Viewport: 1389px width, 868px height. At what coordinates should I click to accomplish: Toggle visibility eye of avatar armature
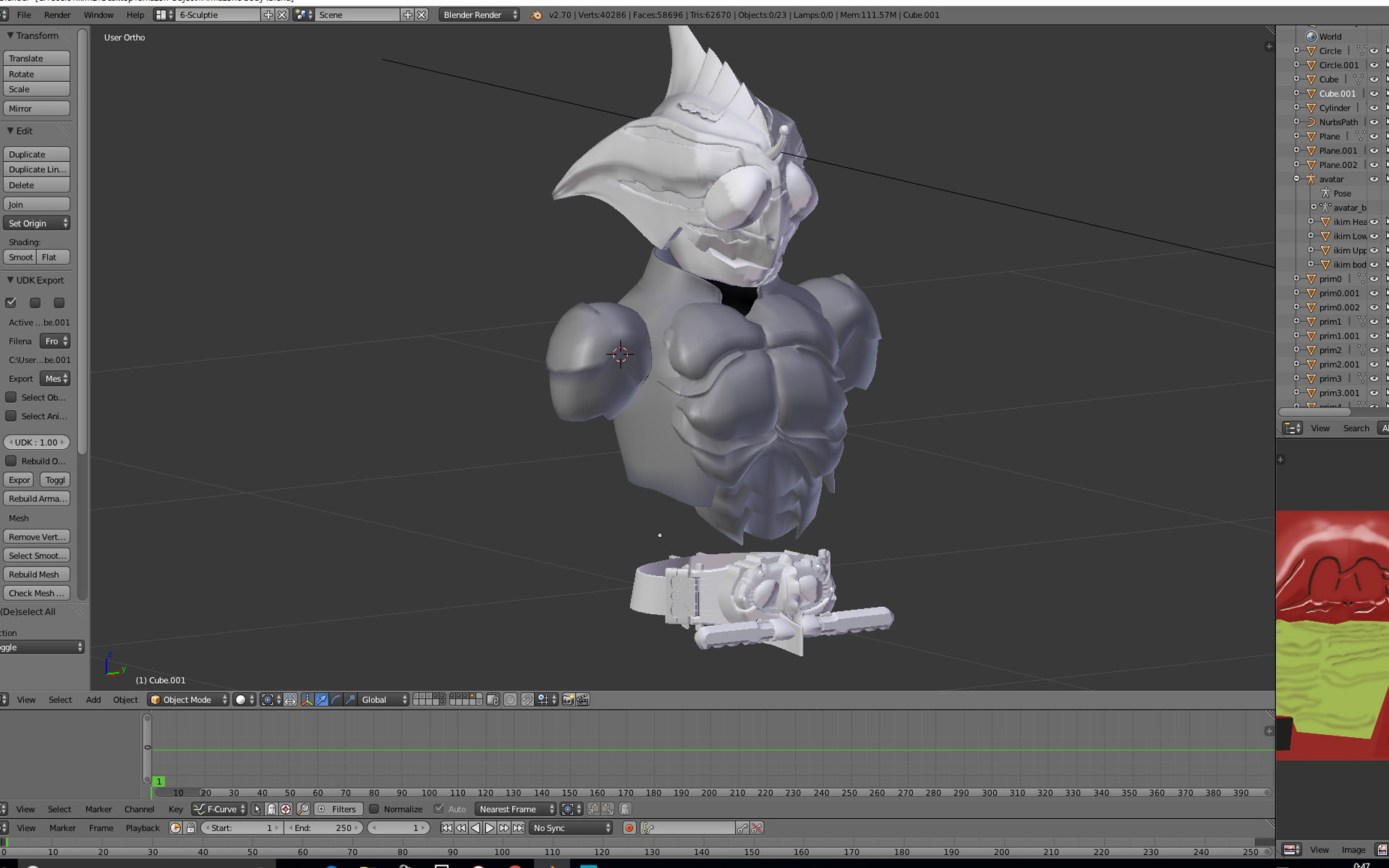(x=1374, y=179)
